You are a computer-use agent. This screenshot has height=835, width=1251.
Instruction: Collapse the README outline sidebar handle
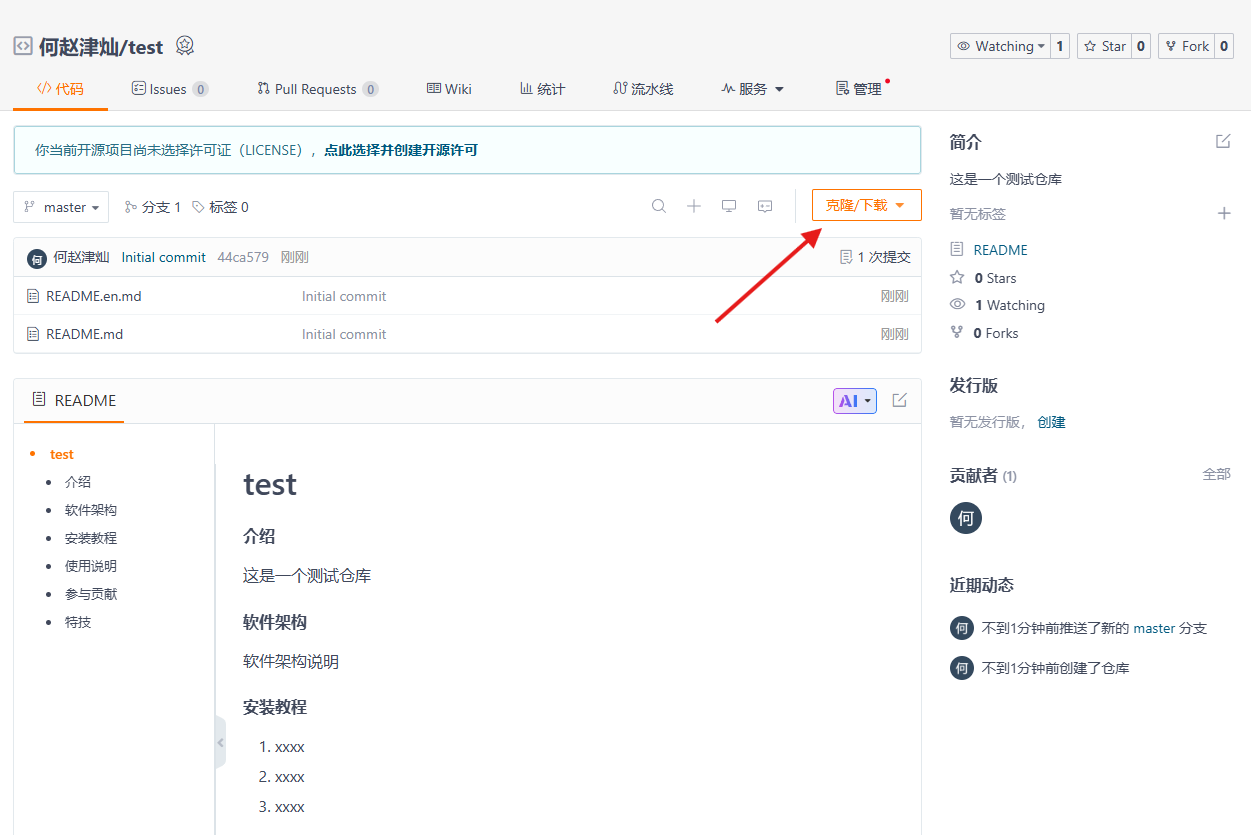pyautogui.click(x=220, y=742)
